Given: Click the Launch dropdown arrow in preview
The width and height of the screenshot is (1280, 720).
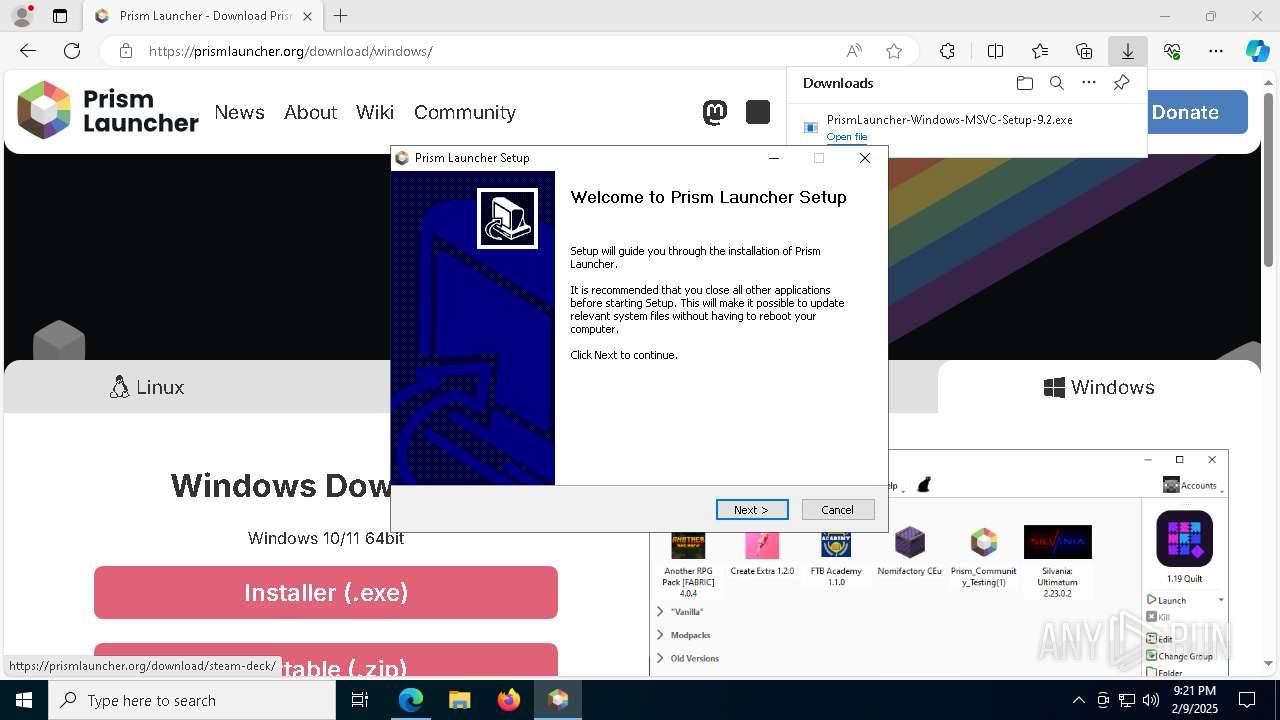Looking at the screenshot, I should [x=1221, y=600].
